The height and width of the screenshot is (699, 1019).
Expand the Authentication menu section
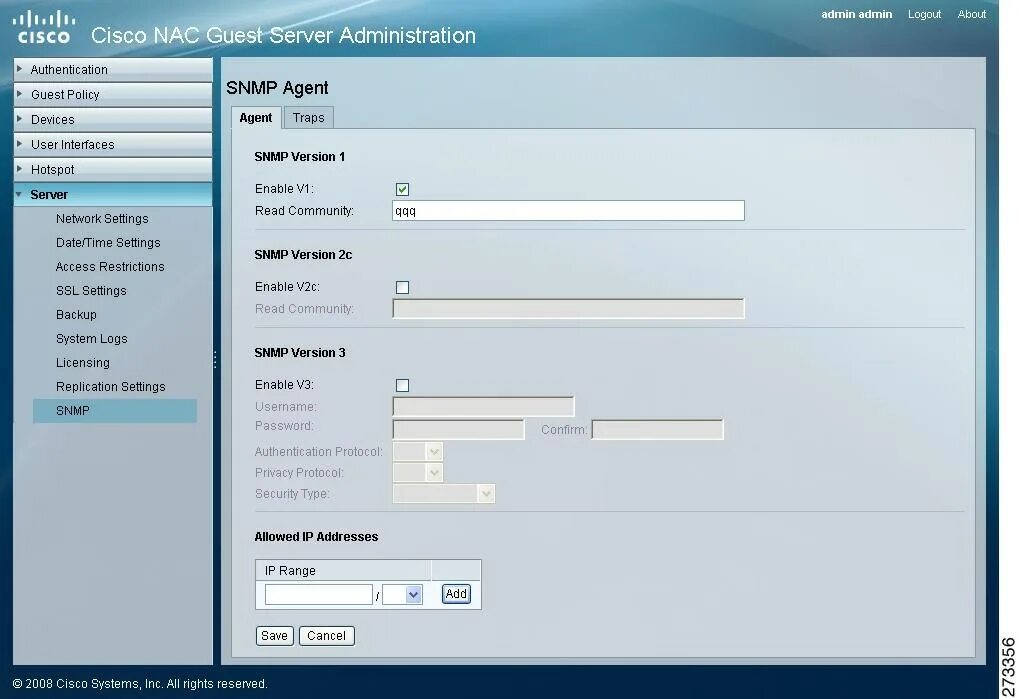point(113,70)
